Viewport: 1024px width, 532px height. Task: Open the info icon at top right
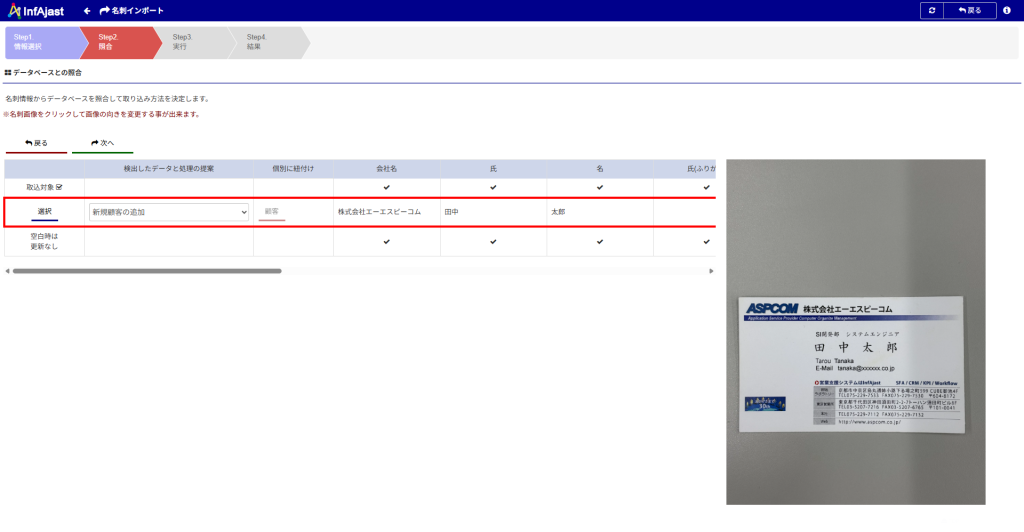pos(1006,10)
